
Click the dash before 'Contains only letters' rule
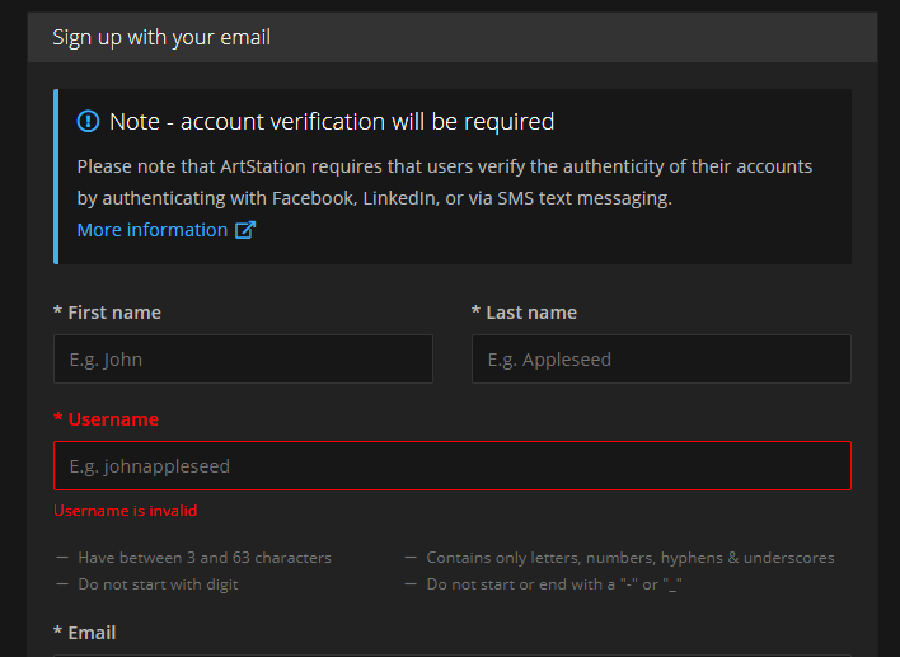click(411, 558)
